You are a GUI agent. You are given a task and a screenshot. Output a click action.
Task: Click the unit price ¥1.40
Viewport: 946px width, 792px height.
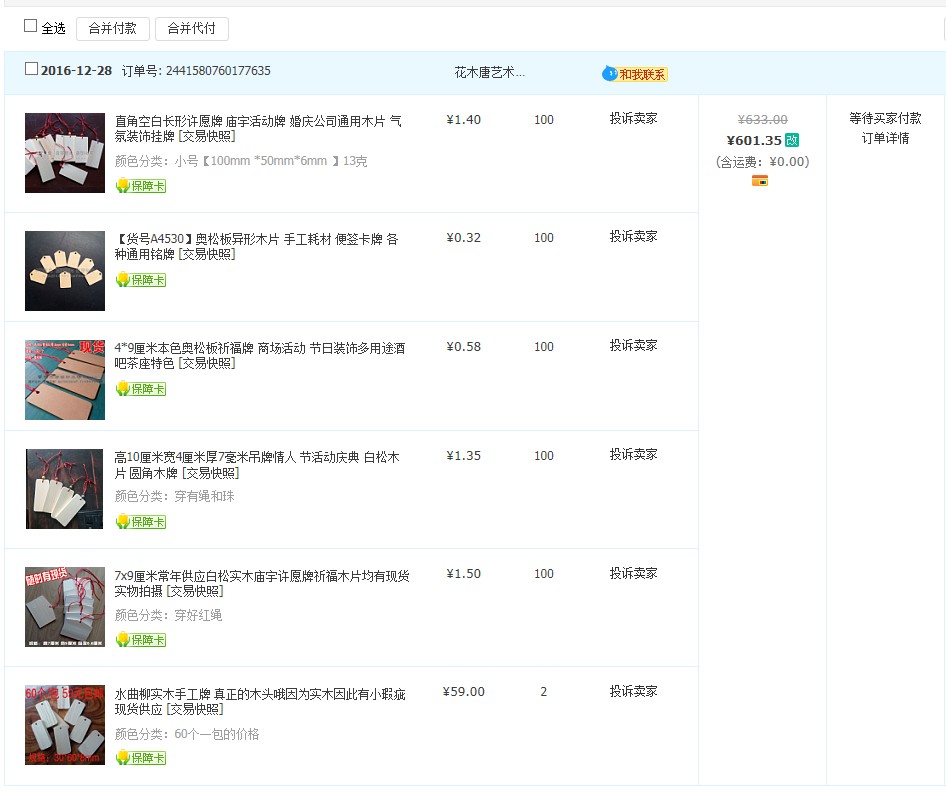click(x=463, y=119)
